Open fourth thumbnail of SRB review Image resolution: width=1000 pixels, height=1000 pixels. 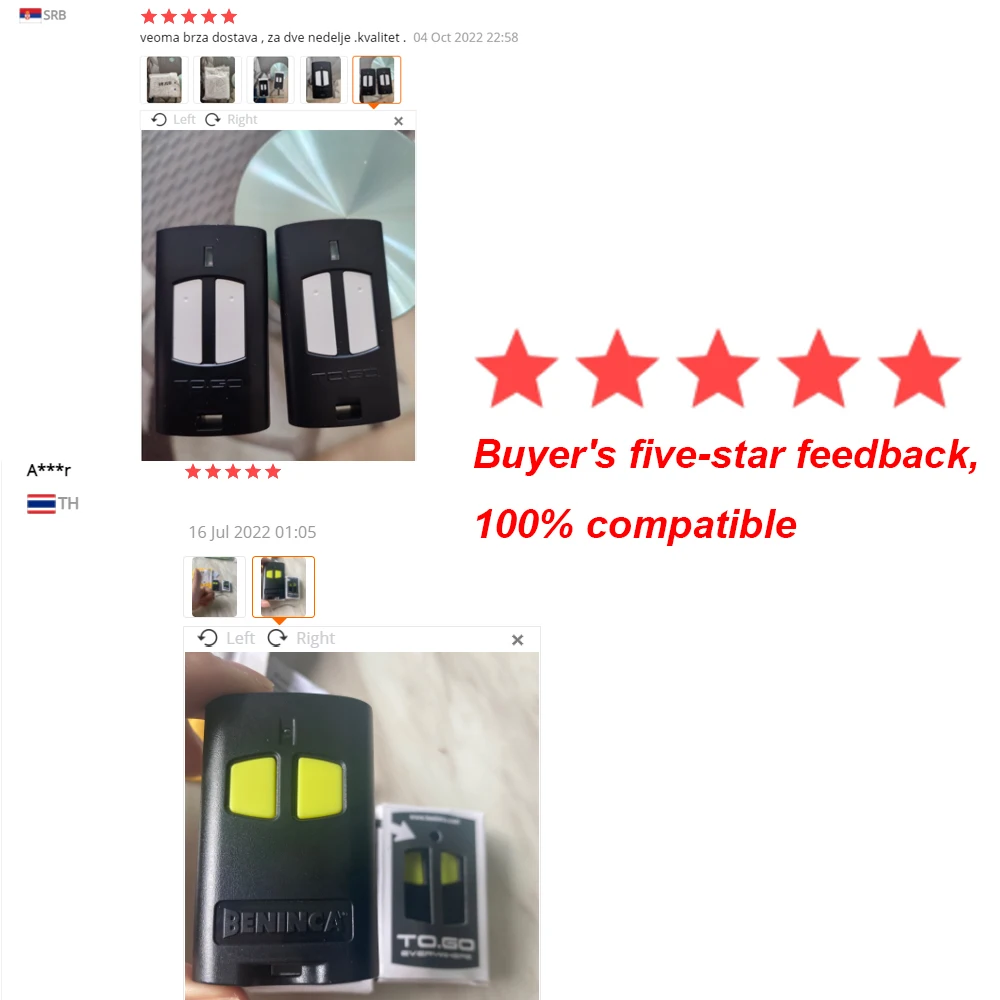coord(323,80)
